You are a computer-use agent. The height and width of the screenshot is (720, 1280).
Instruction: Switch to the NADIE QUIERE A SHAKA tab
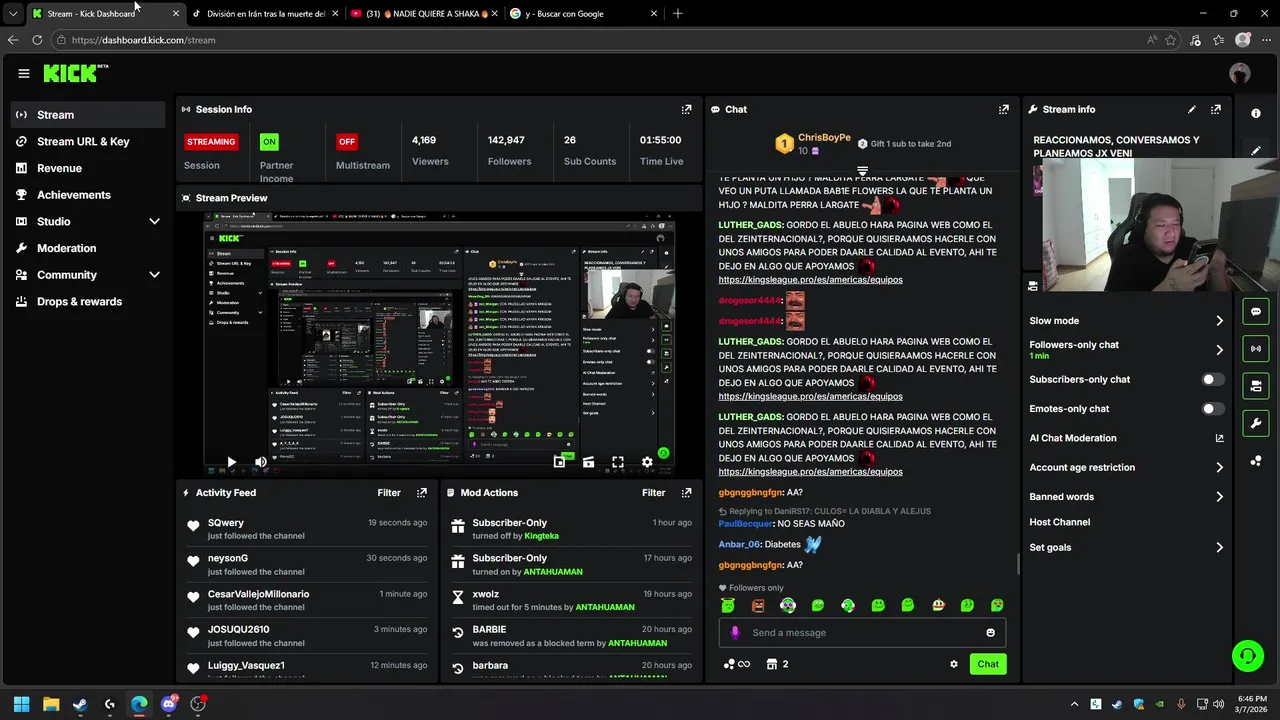tap(424, 14)
